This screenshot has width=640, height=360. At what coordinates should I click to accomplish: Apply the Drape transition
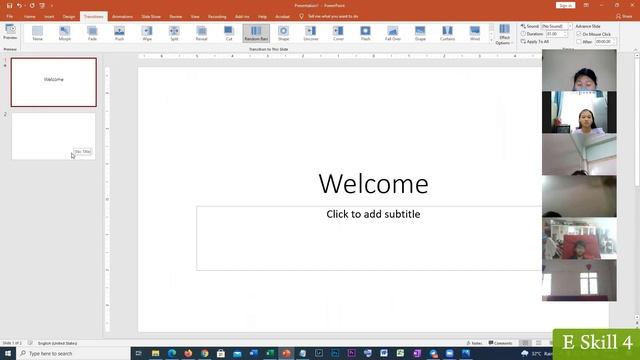420,33
